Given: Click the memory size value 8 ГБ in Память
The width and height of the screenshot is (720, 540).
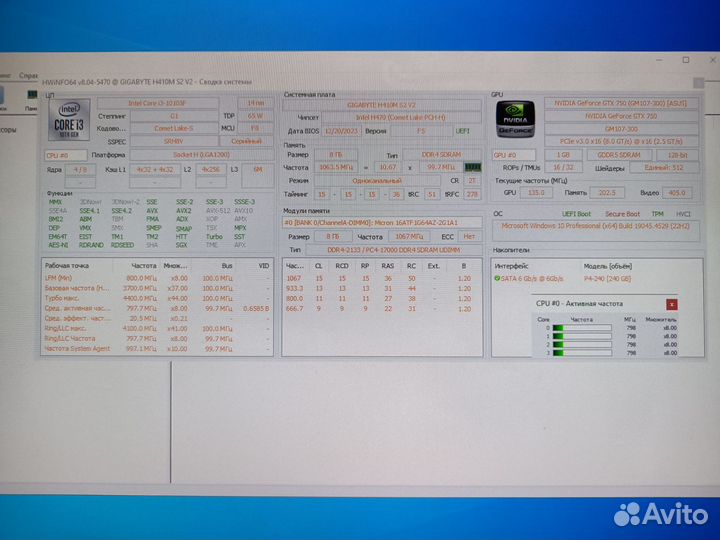Looking at the screenshot, I should point(335,155).
